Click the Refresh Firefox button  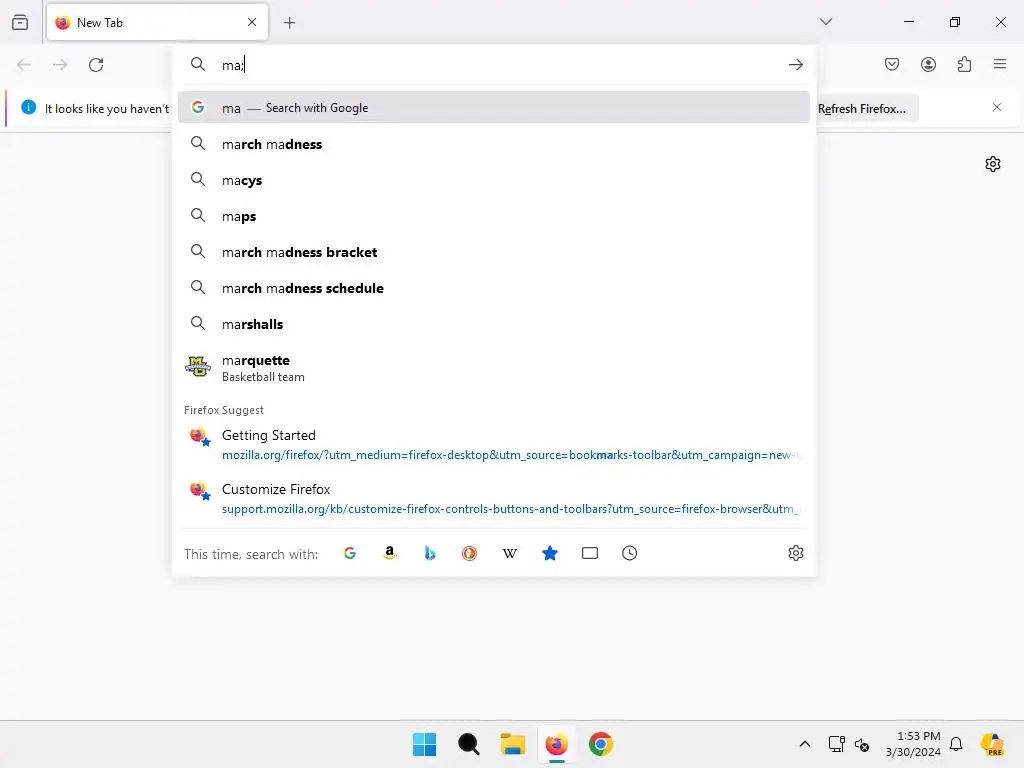[862, 108]
